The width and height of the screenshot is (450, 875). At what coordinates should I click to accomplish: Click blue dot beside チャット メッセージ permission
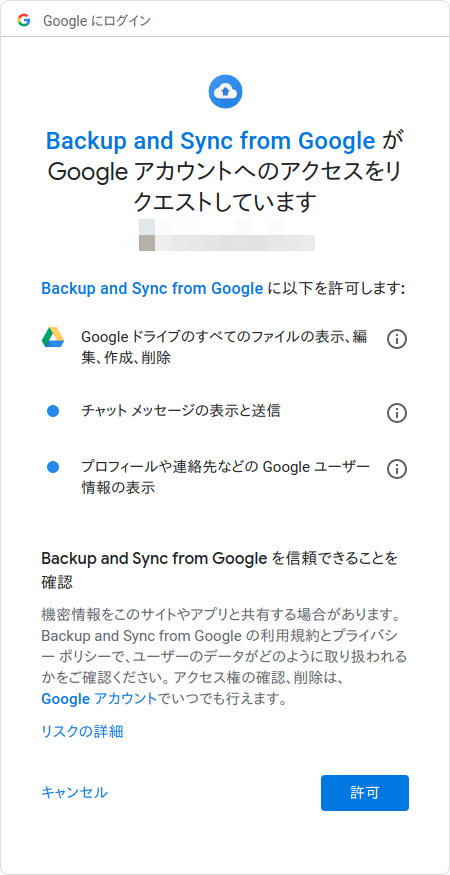[53, 411]
